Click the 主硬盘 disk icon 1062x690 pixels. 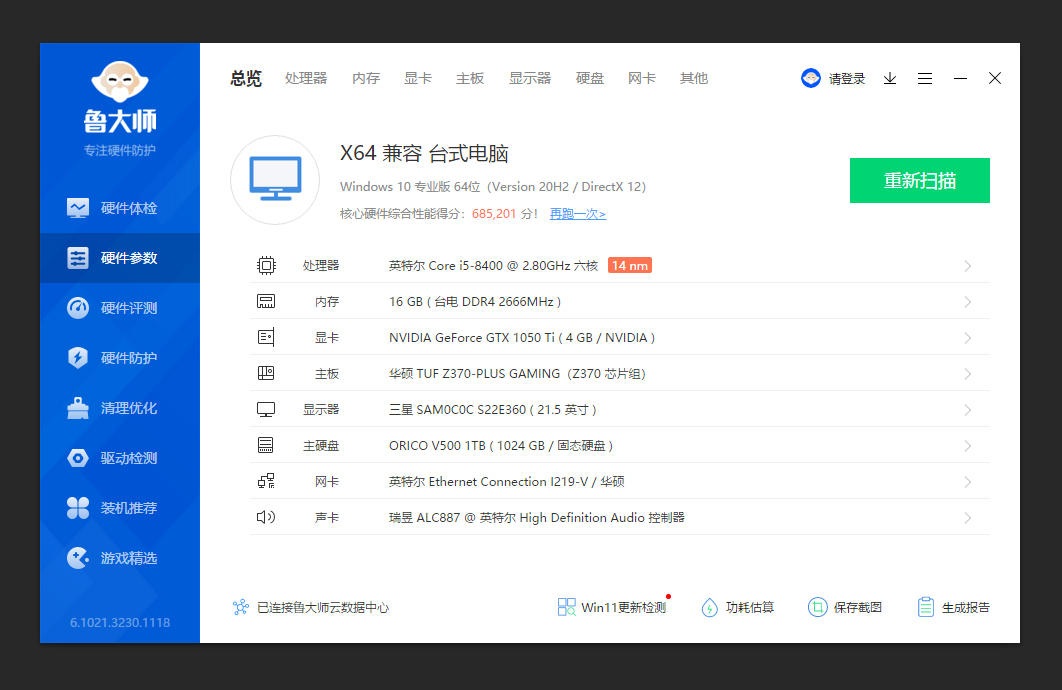click(x=266, y=446)
